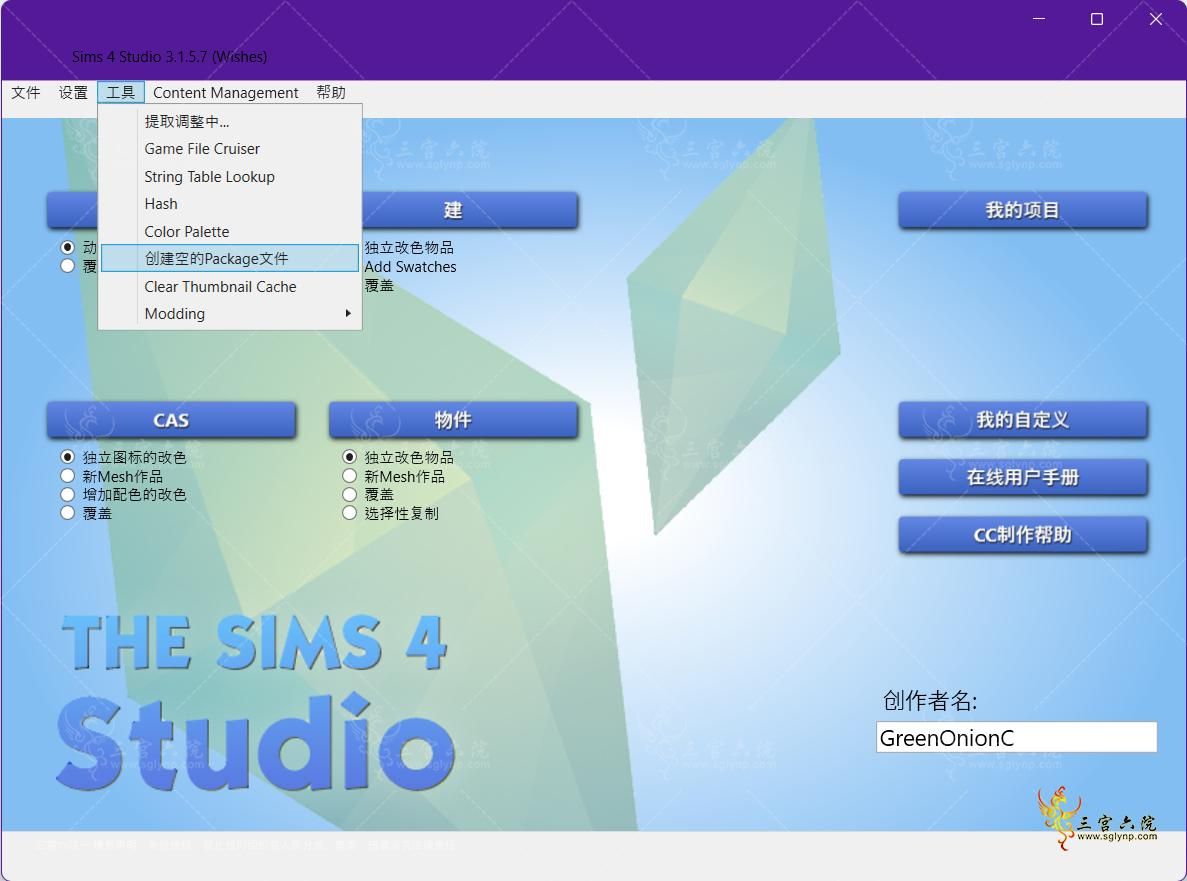
Task: Select 独立图标的改色 radio option
Action: click(x=67, y=457)
